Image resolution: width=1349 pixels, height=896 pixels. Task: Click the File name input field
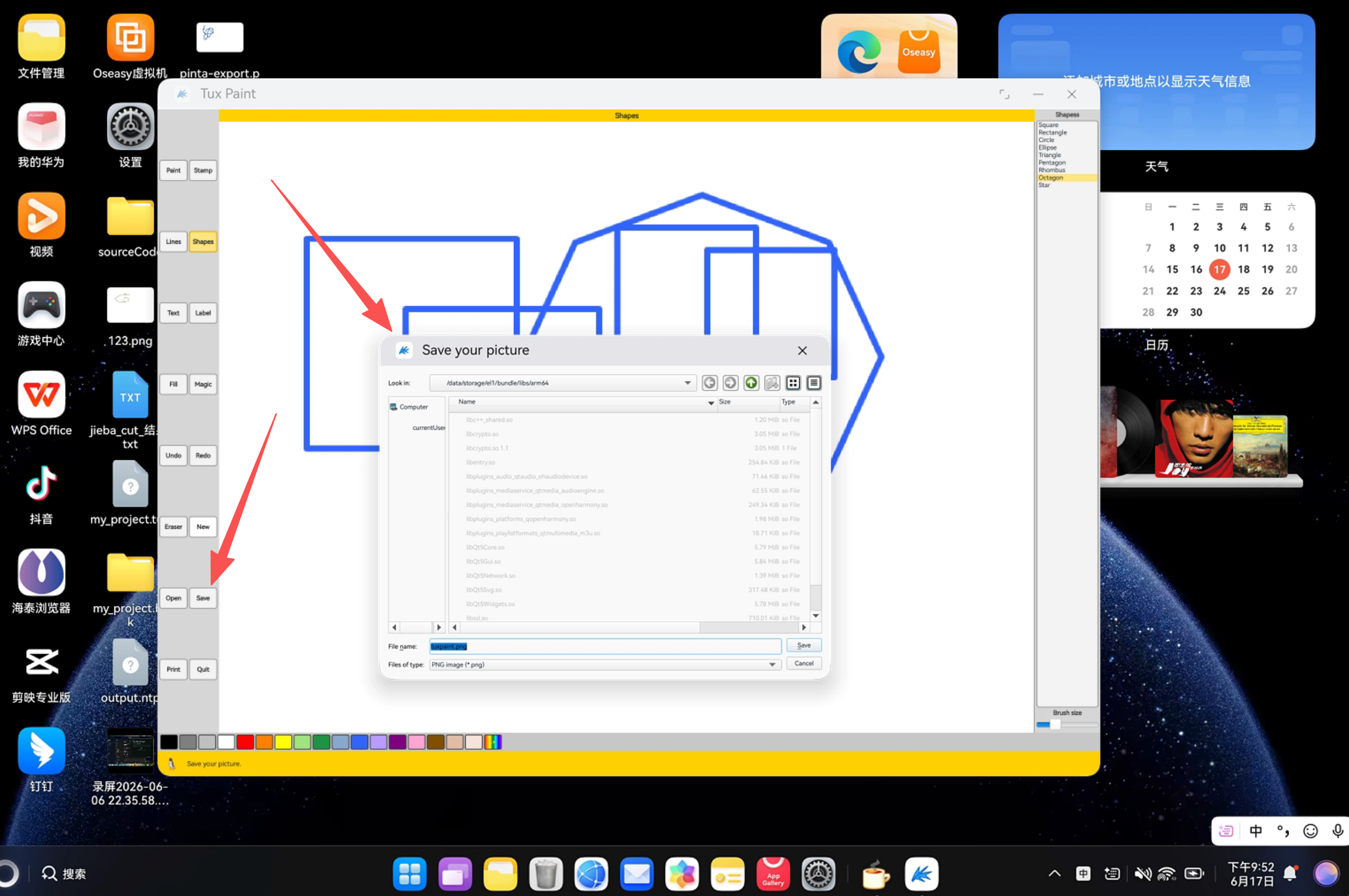click(x=605, y=646)
